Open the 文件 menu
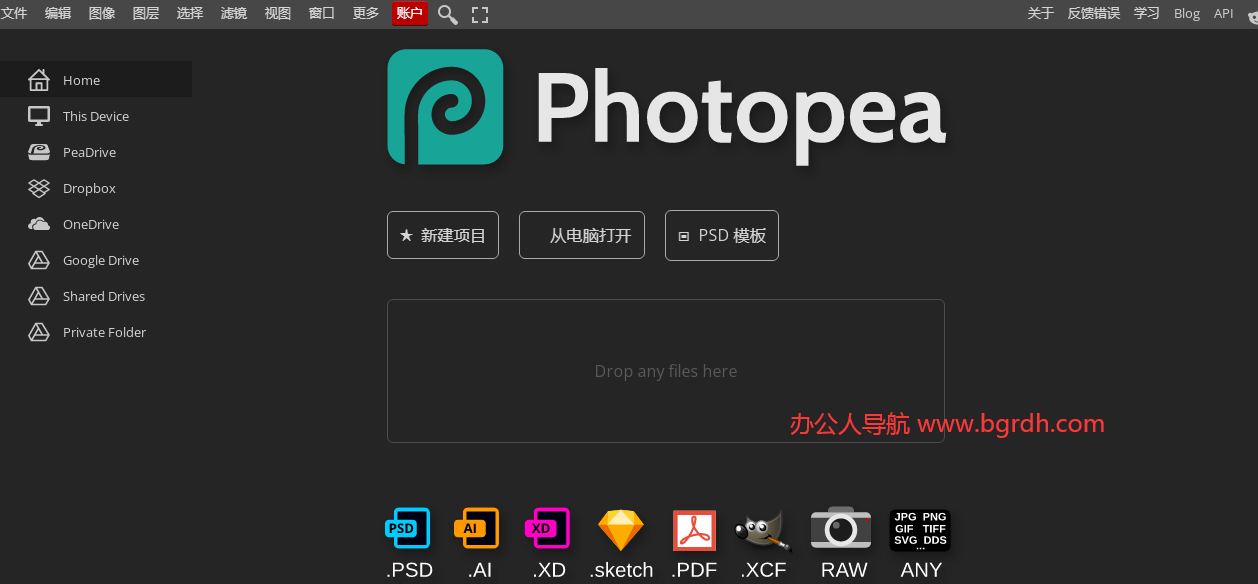Screen dimensions: 1258x584 (14, 13)
